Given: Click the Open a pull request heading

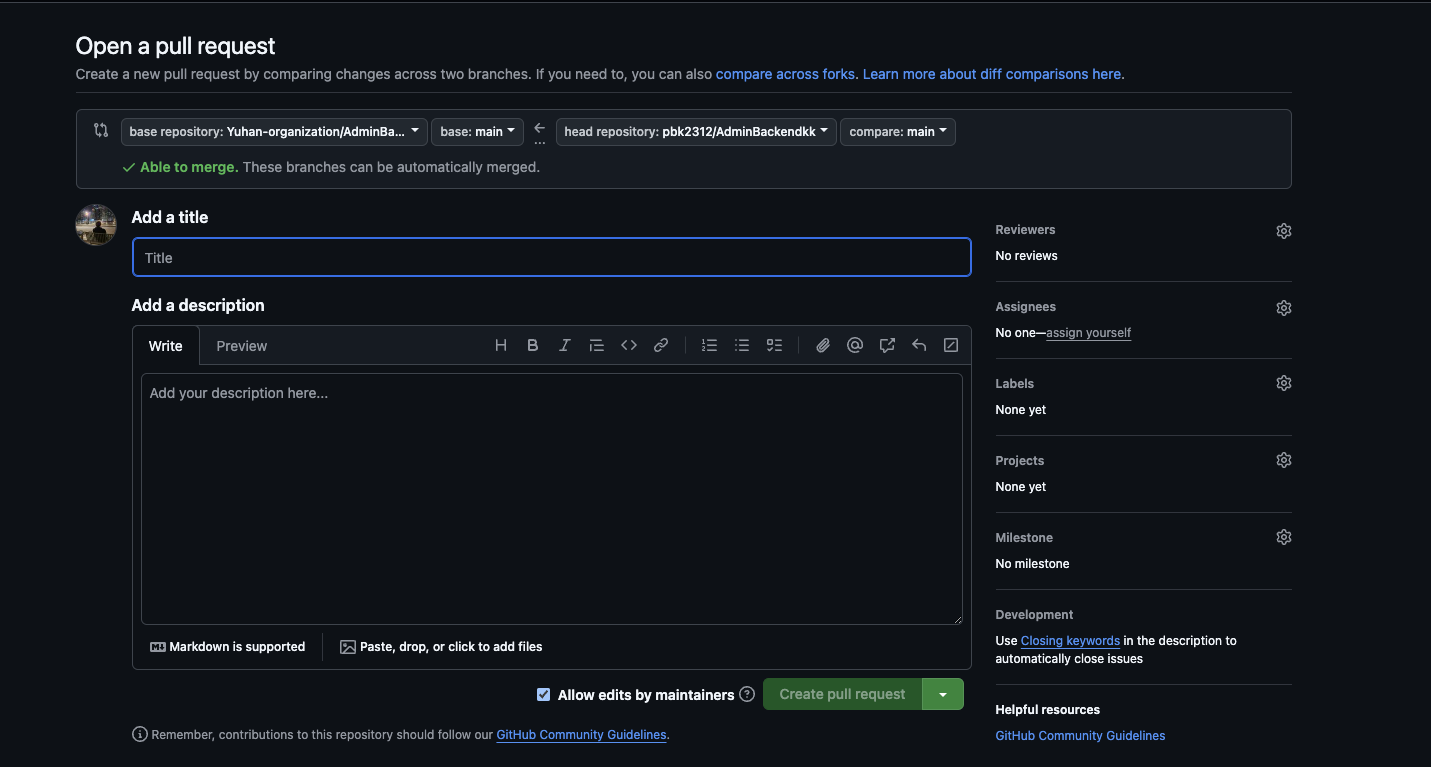Looking at the screenshot, I should click(176, 46).
